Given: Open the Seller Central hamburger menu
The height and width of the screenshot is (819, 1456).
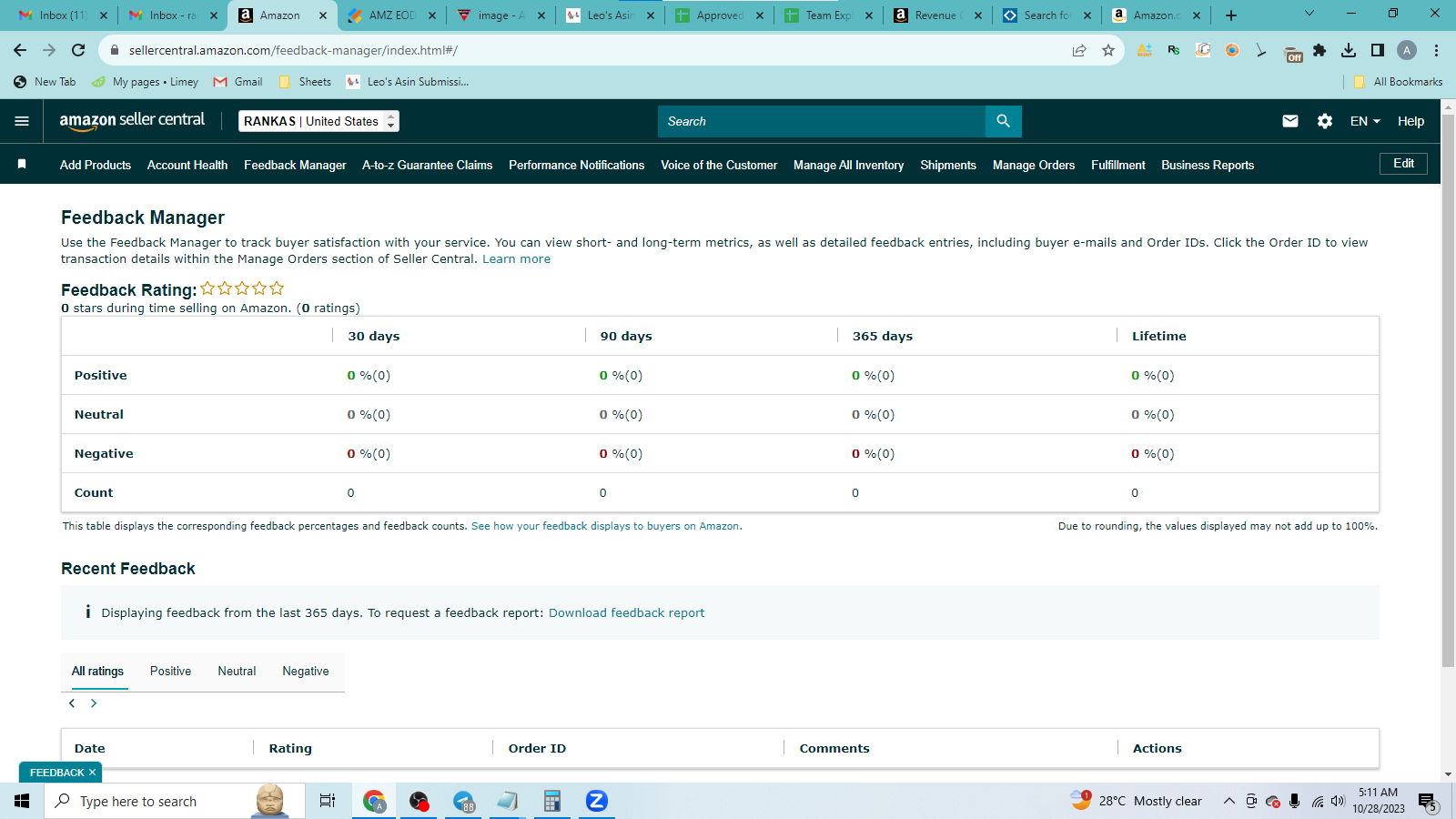Looking at the screenshot, I should point(22,121).
